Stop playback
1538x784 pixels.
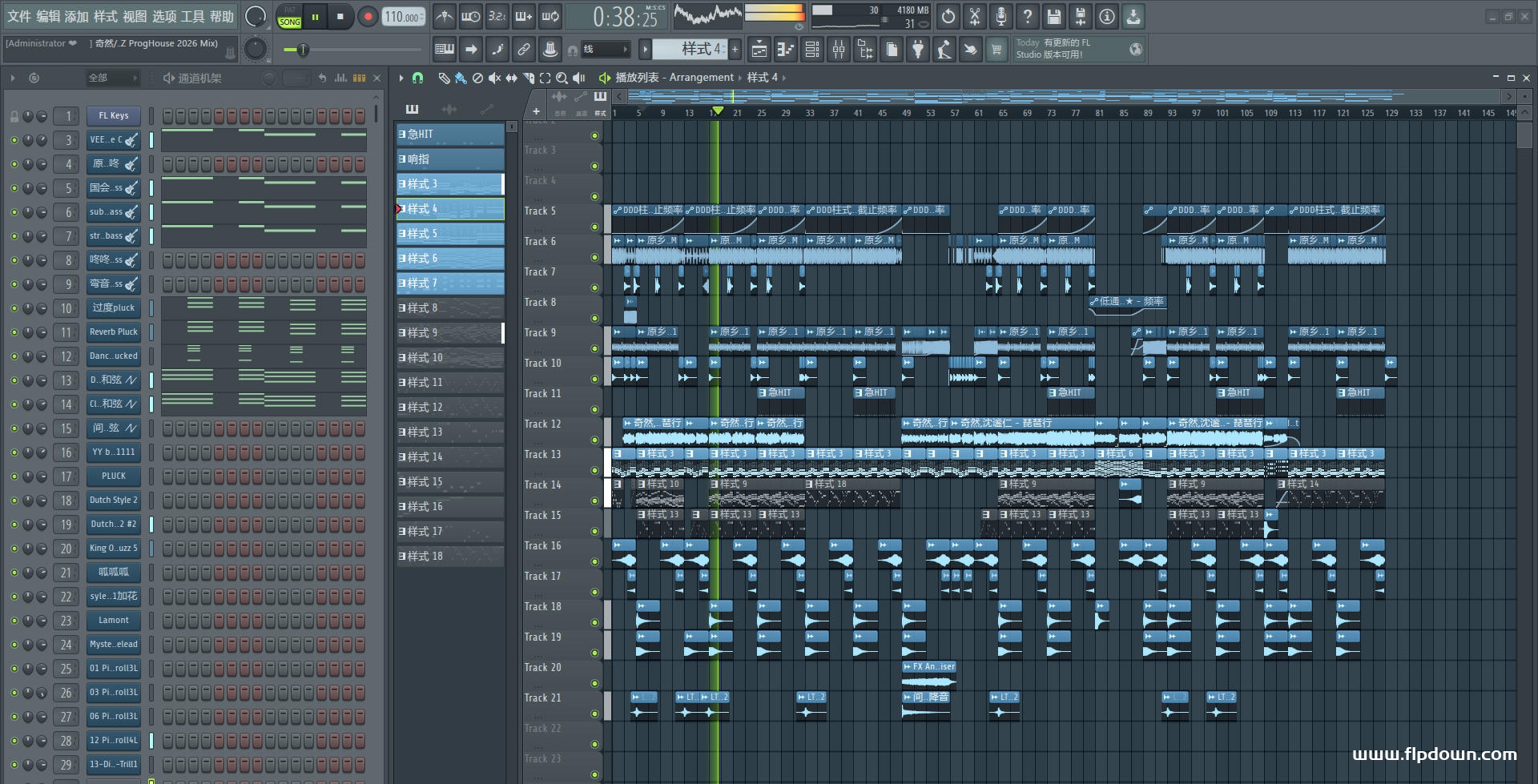click(x=340, y=16)
